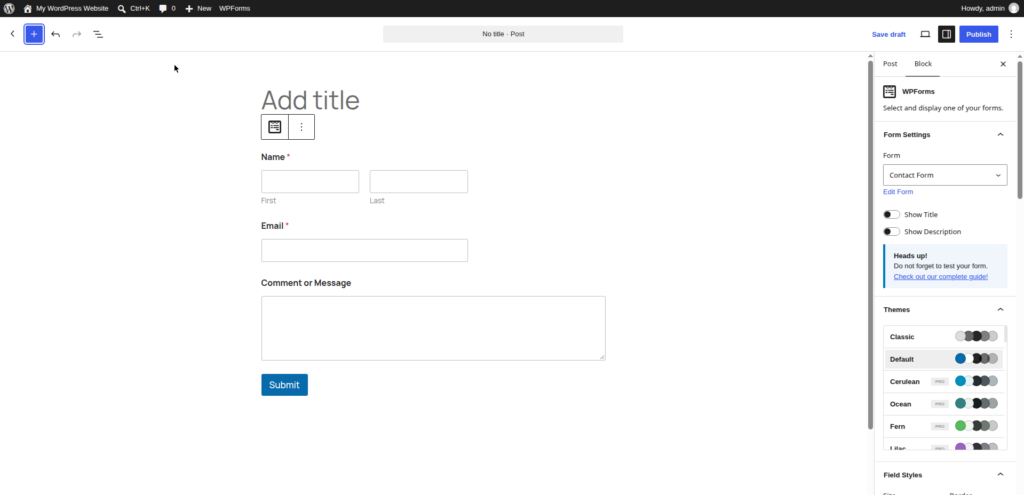Click the Edit Form link
This screenshot has height=495, width=1024.
tap(898, 192)
